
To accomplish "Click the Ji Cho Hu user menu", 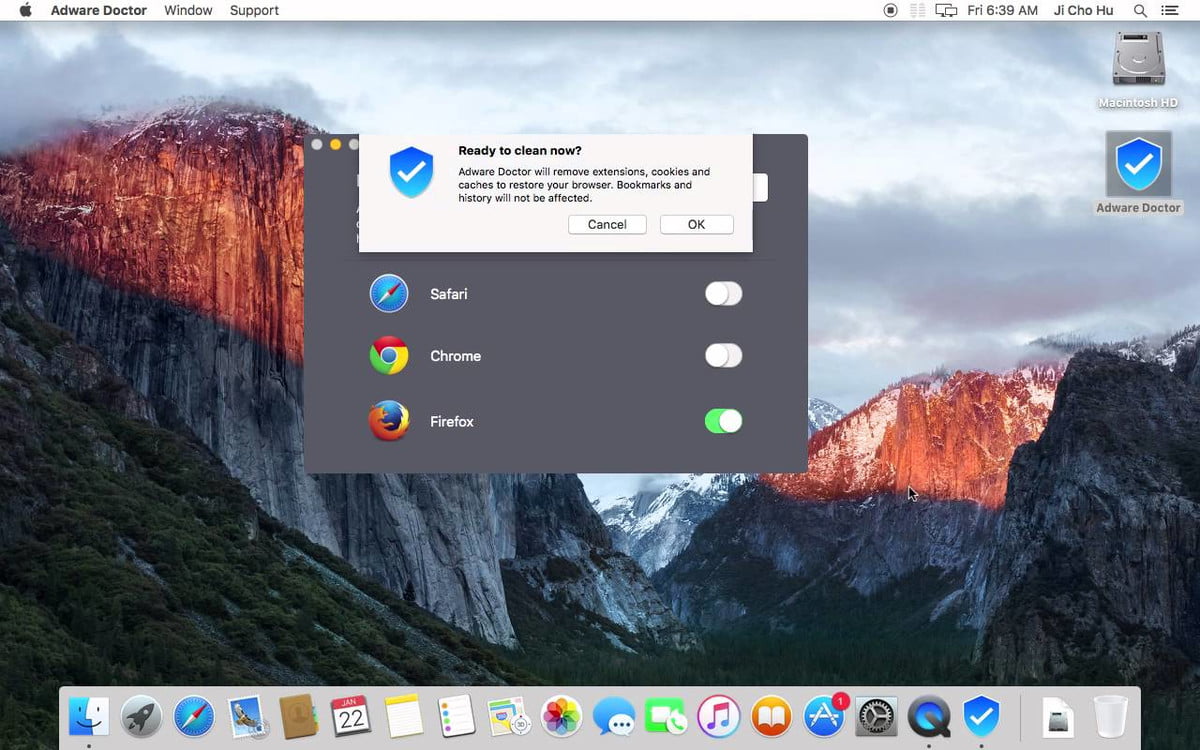I will pyautogui.click(x=1082, y=10).
